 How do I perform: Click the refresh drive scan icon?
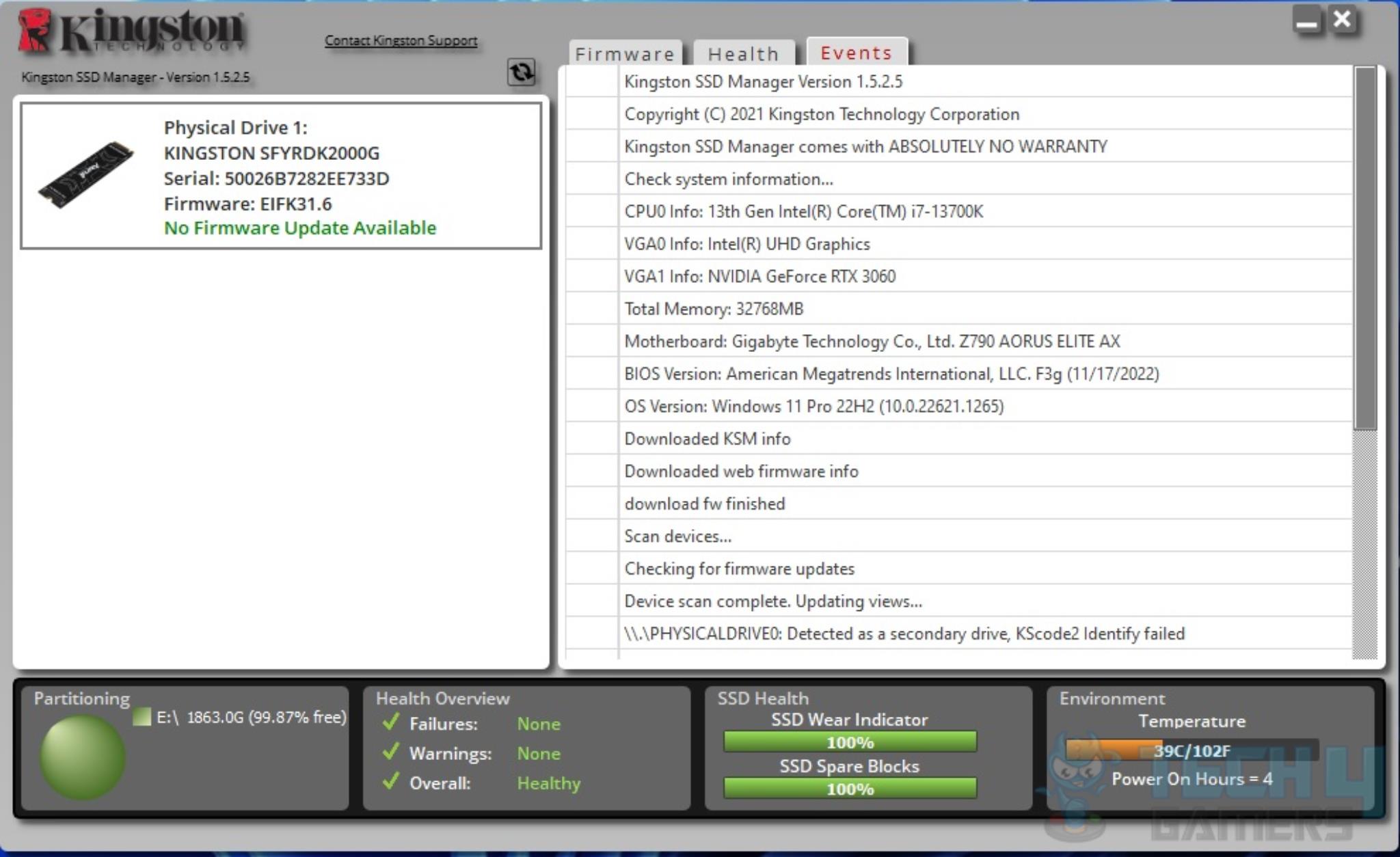point(521,72)
